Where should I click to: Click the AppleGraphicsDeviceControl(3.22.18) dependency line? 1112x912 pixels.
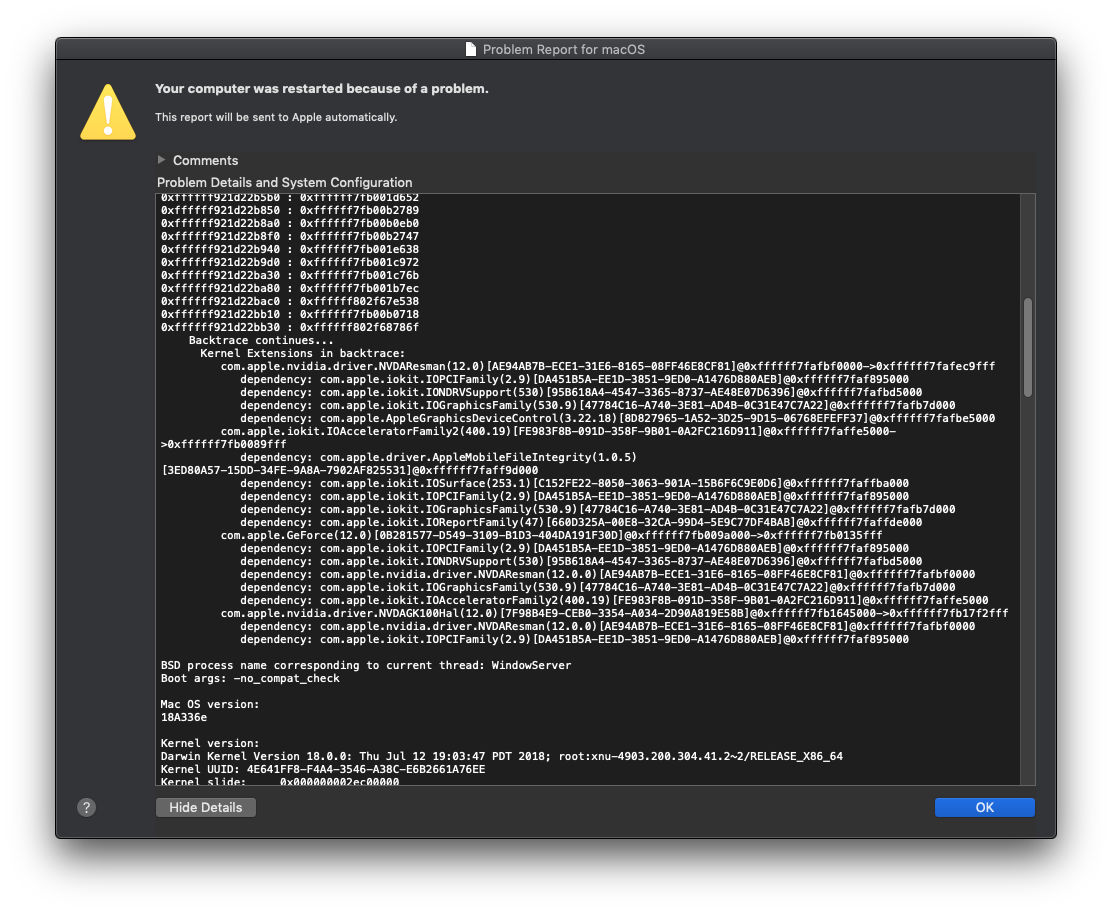click(x=618, y=418)
